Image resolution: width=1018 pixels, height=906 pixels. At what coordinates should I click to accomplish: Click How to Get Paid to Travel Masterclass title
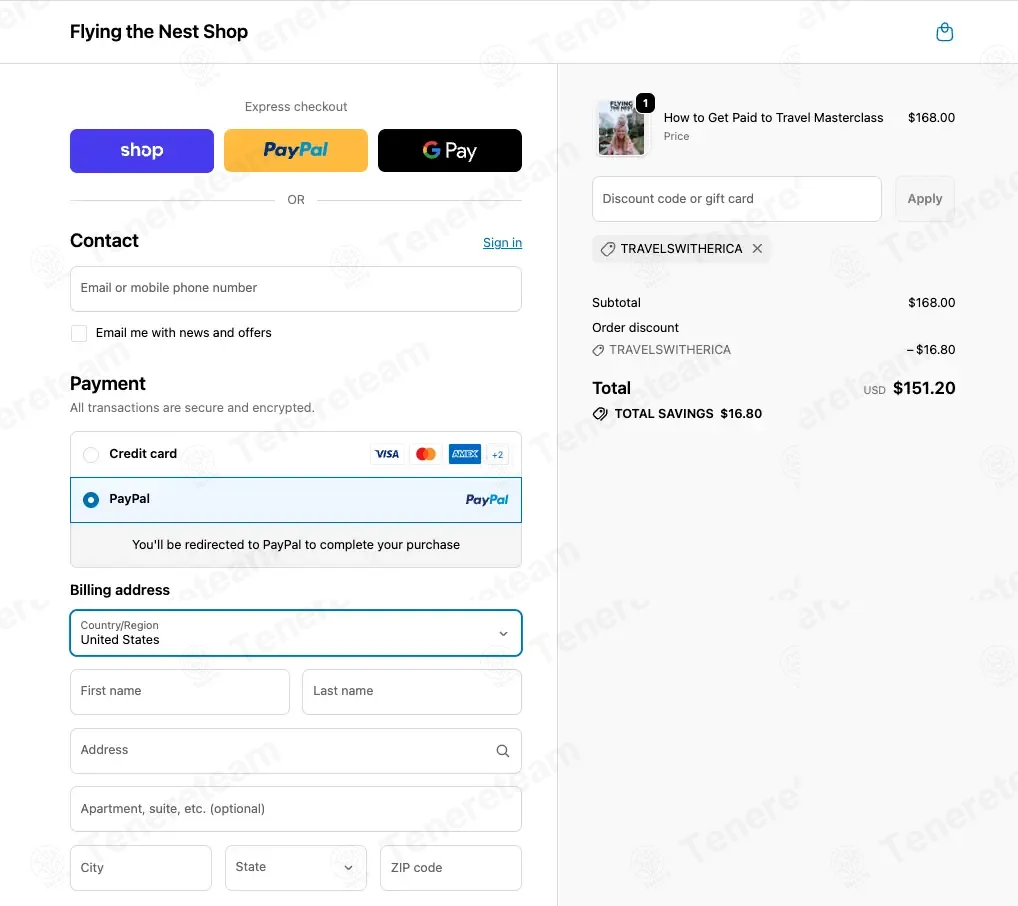[773, 118]
